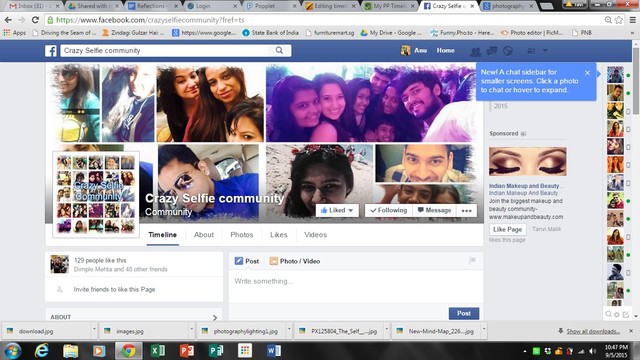Open the more options ellipsis button
Viewport: 640px width, 360px height.
[467, 211]
